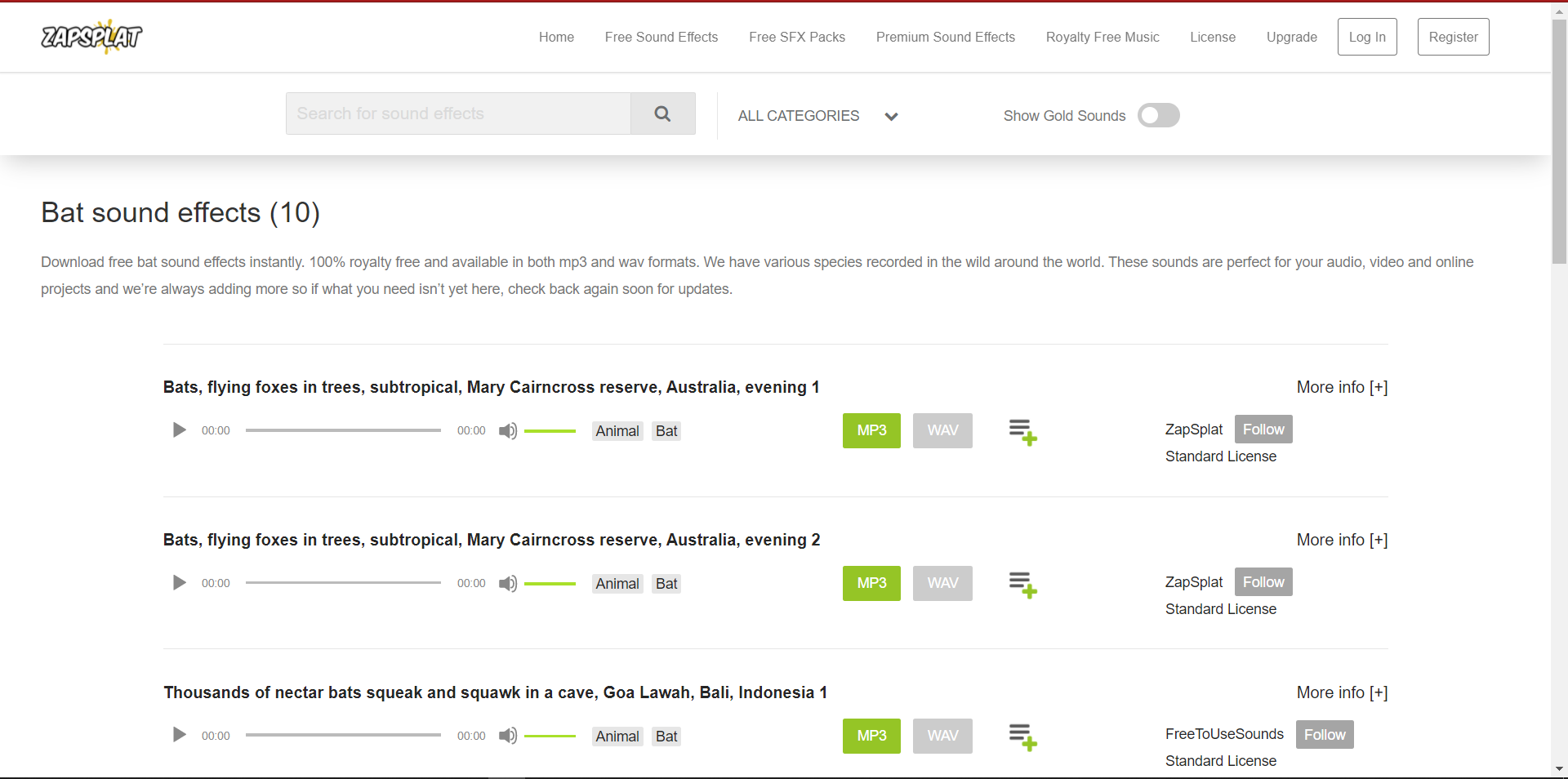Mute the evening 1 sound volume icon
Screen dimensions: 1568x779
click(x=508, y=431)
